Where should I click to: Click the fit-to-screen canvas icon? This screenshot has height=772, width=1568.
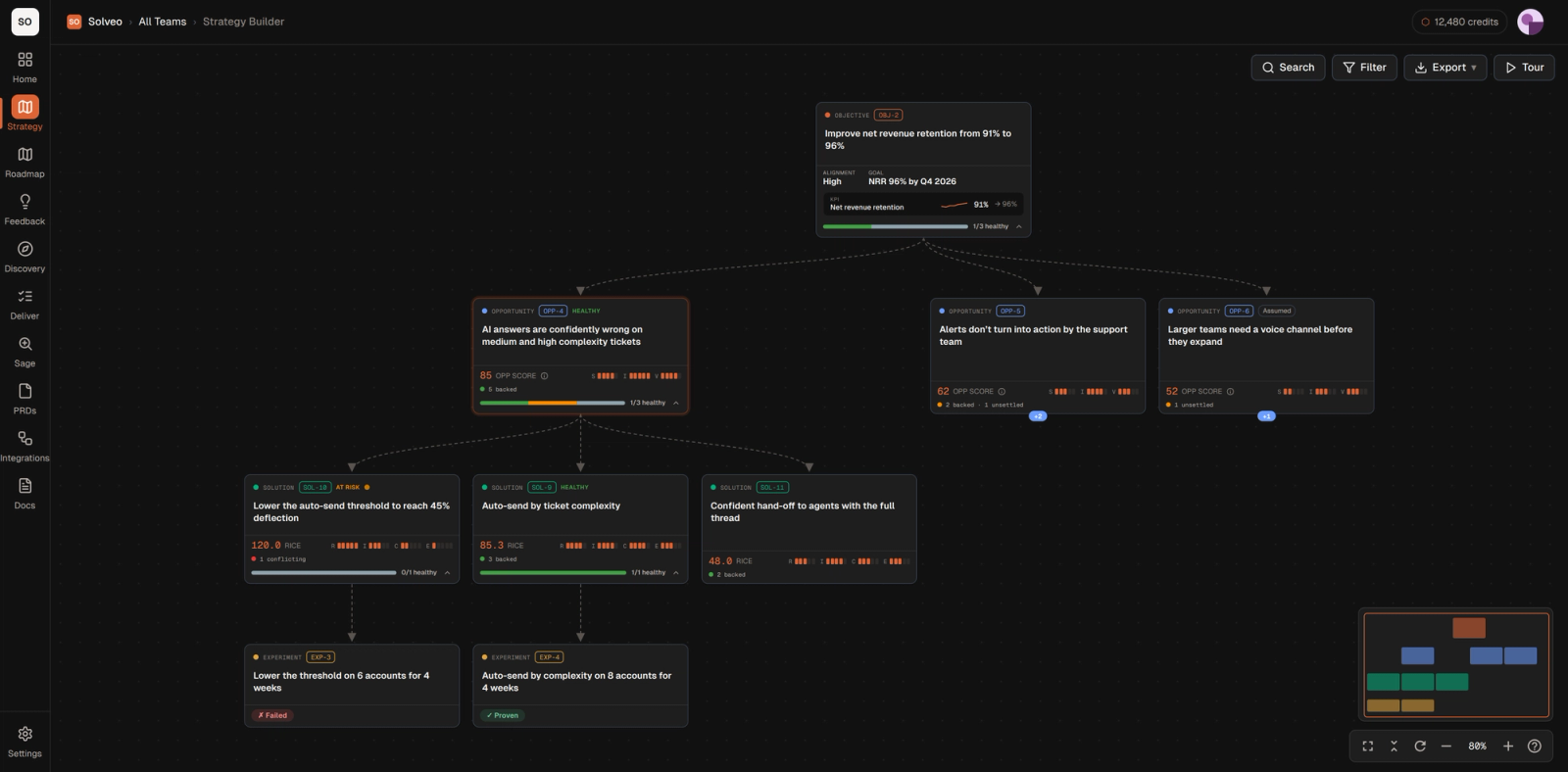click(x=1367, y=747)
